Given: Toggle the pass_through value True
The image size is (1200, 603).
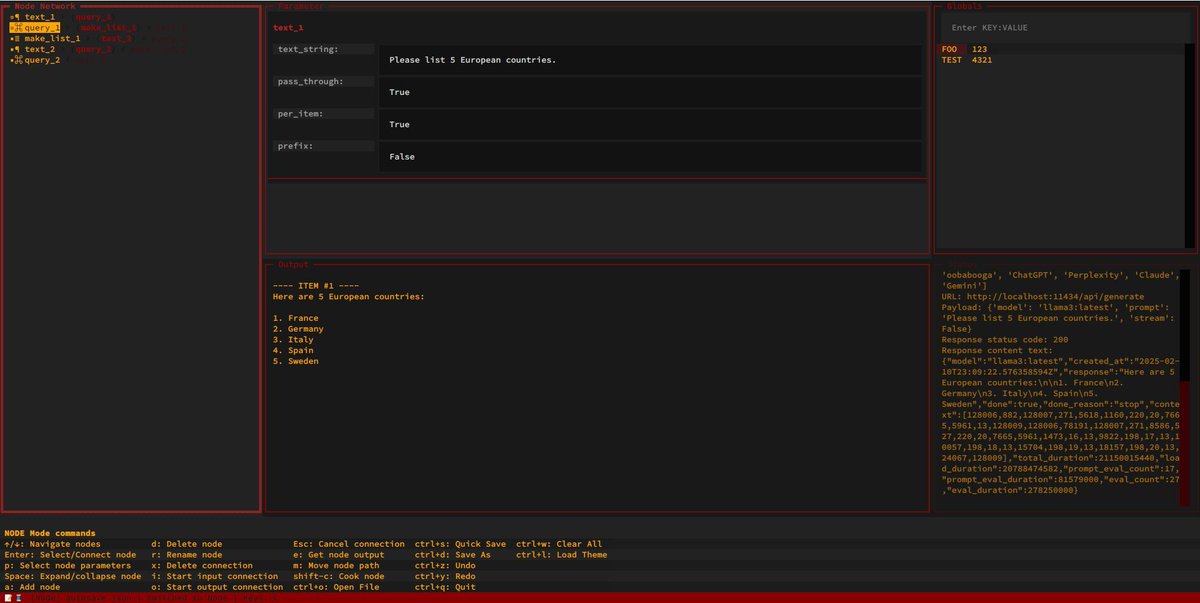Looking at the screenshot, I should coord(650,92).
